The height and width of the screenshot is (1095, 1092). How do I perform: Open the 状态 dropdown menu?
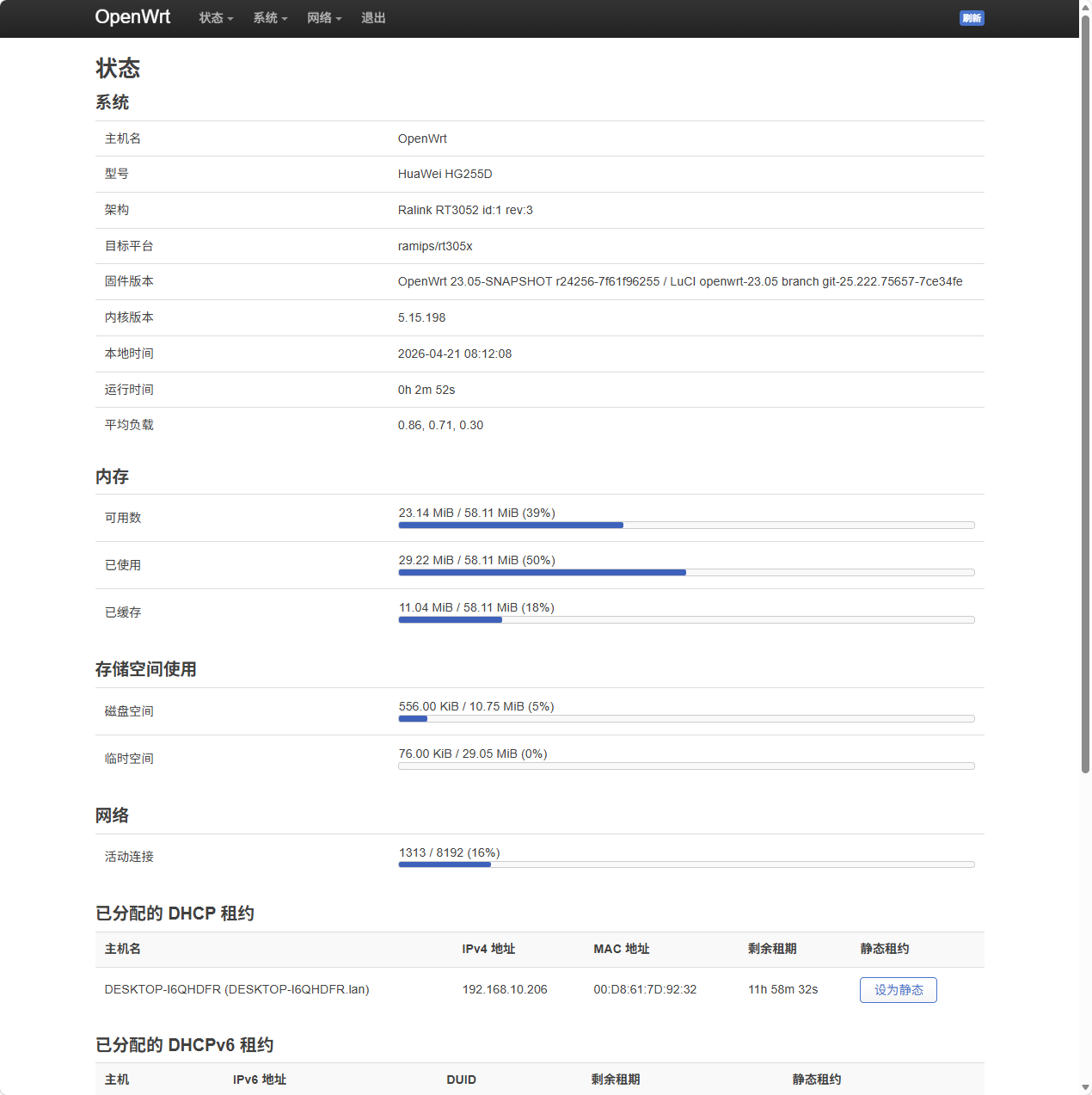(x=216, y=18)
